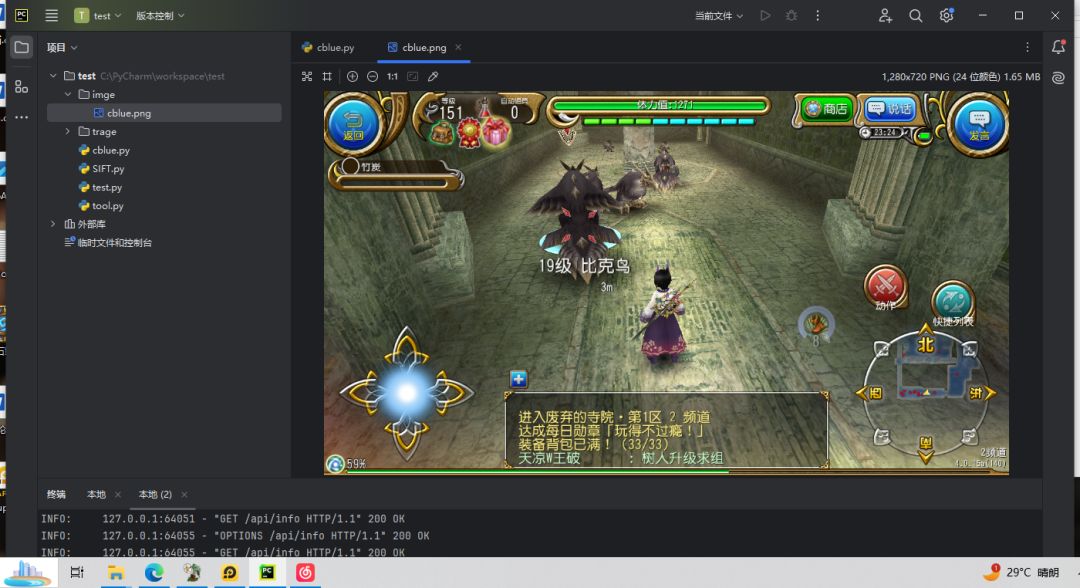Close the cblue.png editor tab
Image resolution: width=1080 pixels, height=588 pixels.
click(x=458, y=47)
